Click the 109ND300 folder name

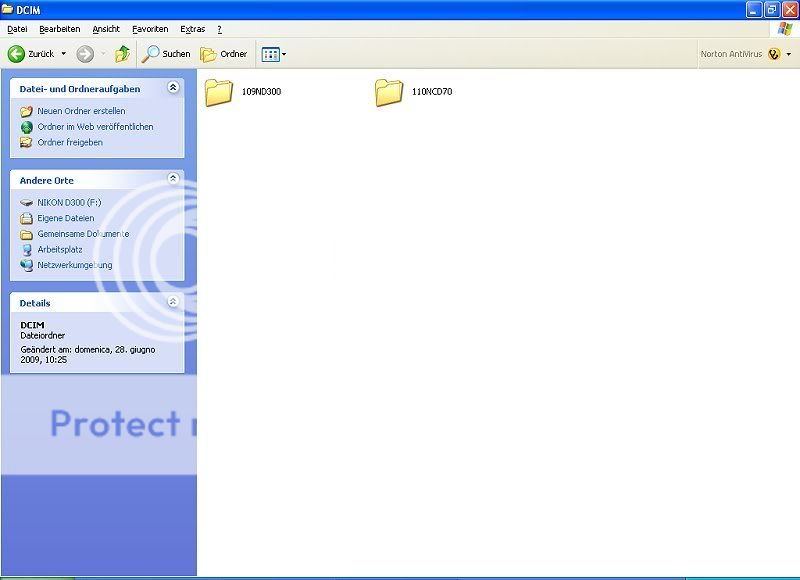pyautogui.click(x=261, y=92)
